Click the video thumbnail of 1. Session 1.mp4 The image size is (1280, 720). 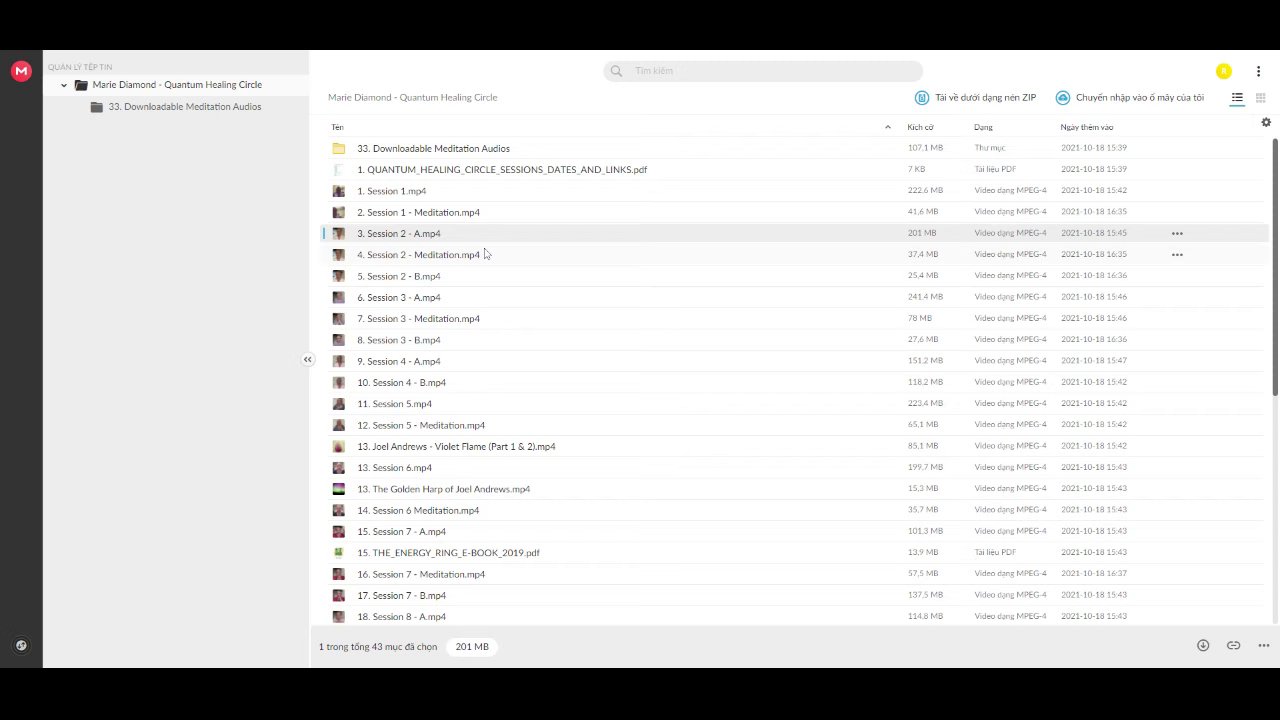(339, 191)
